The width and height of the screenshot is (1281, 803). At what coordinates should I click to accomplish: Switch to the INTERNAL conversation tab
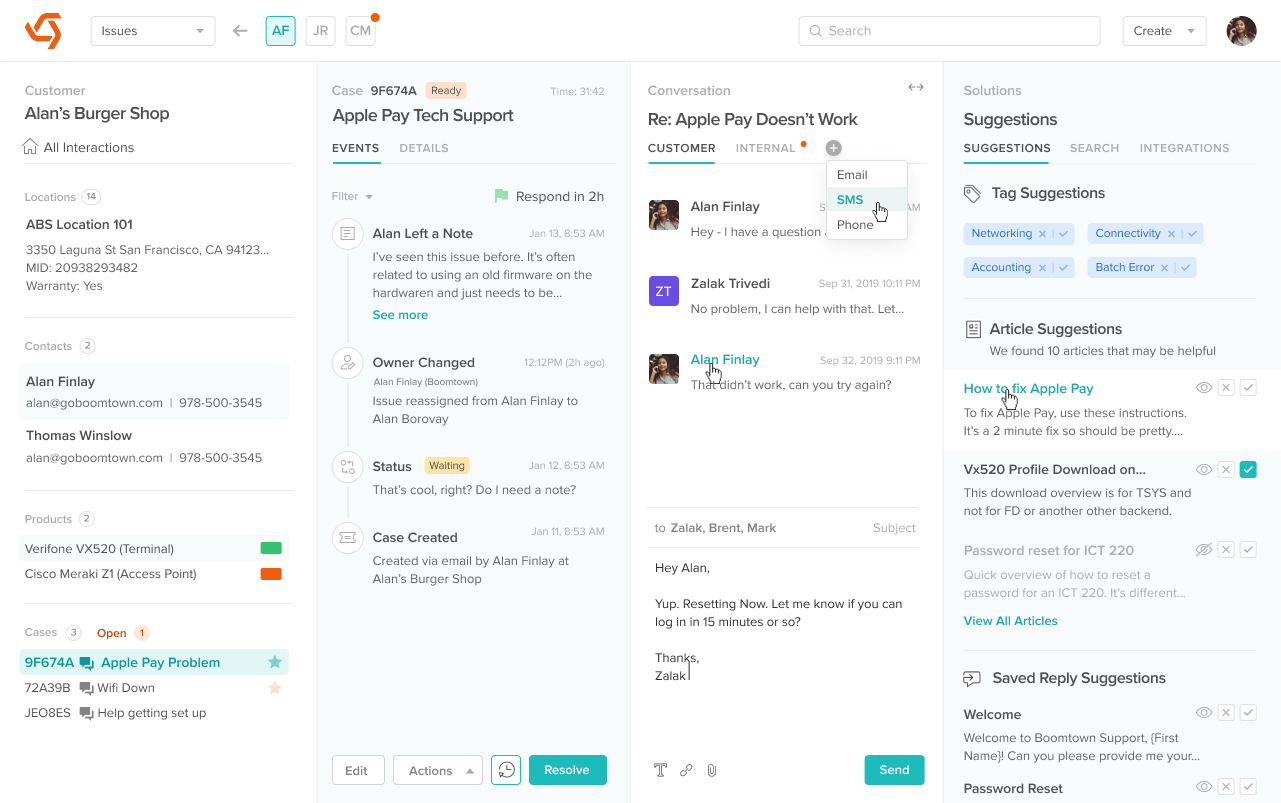click(x=766, y=148)
